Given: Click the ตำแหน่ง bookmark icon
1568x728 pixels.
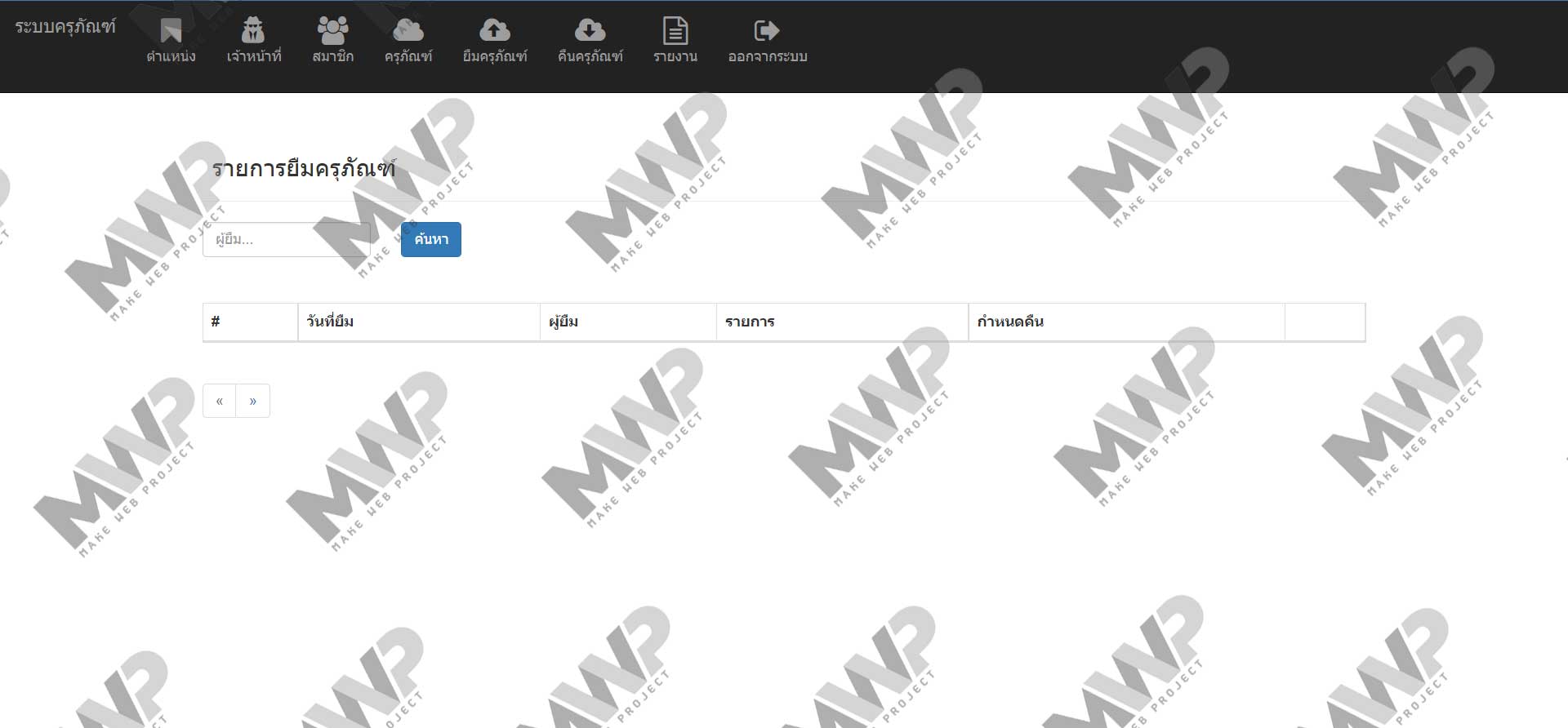Looking at the screenshot, I should pos(171,30).
